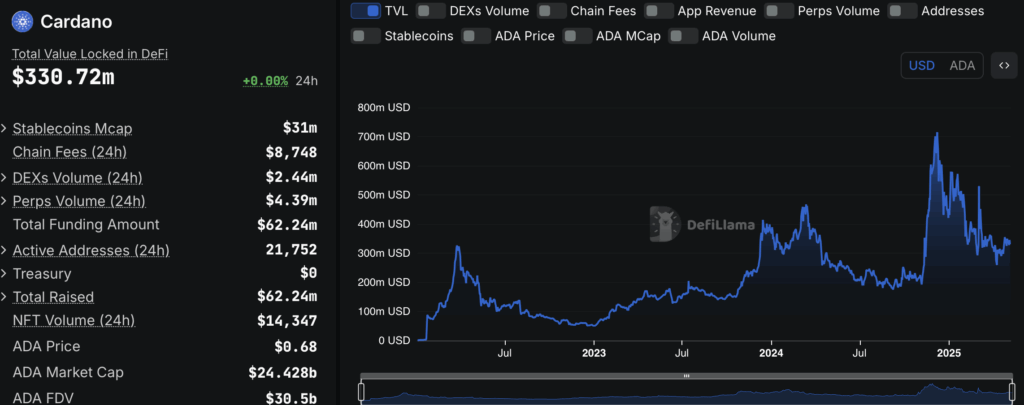Click the ADA FDV label

click(43, 398)
